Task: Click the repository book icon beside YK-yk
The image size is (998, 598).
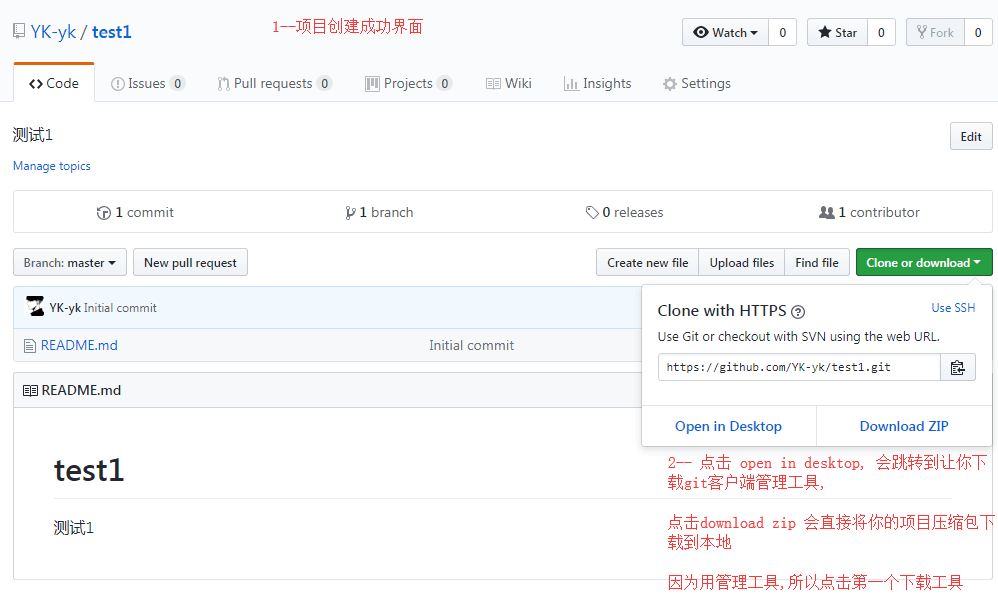Action: pos(19,31)
